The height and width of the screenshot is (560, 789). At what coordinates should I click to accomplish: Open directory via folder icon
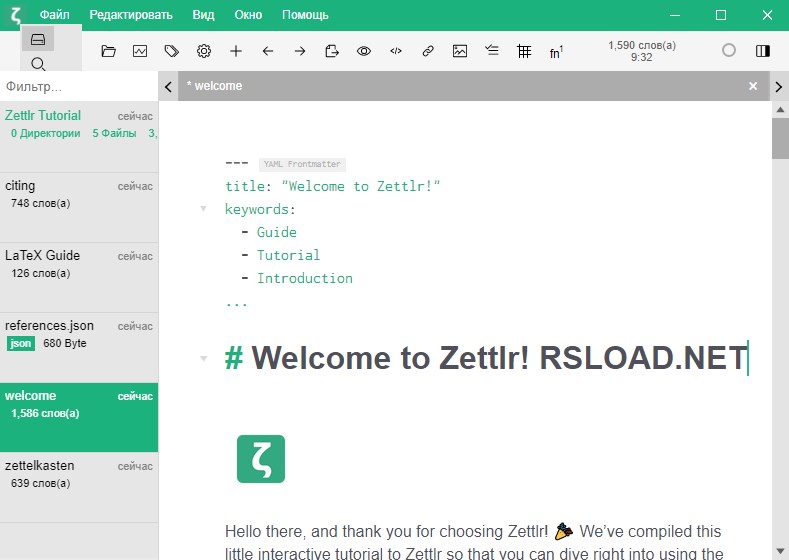[x=108, y=51]
